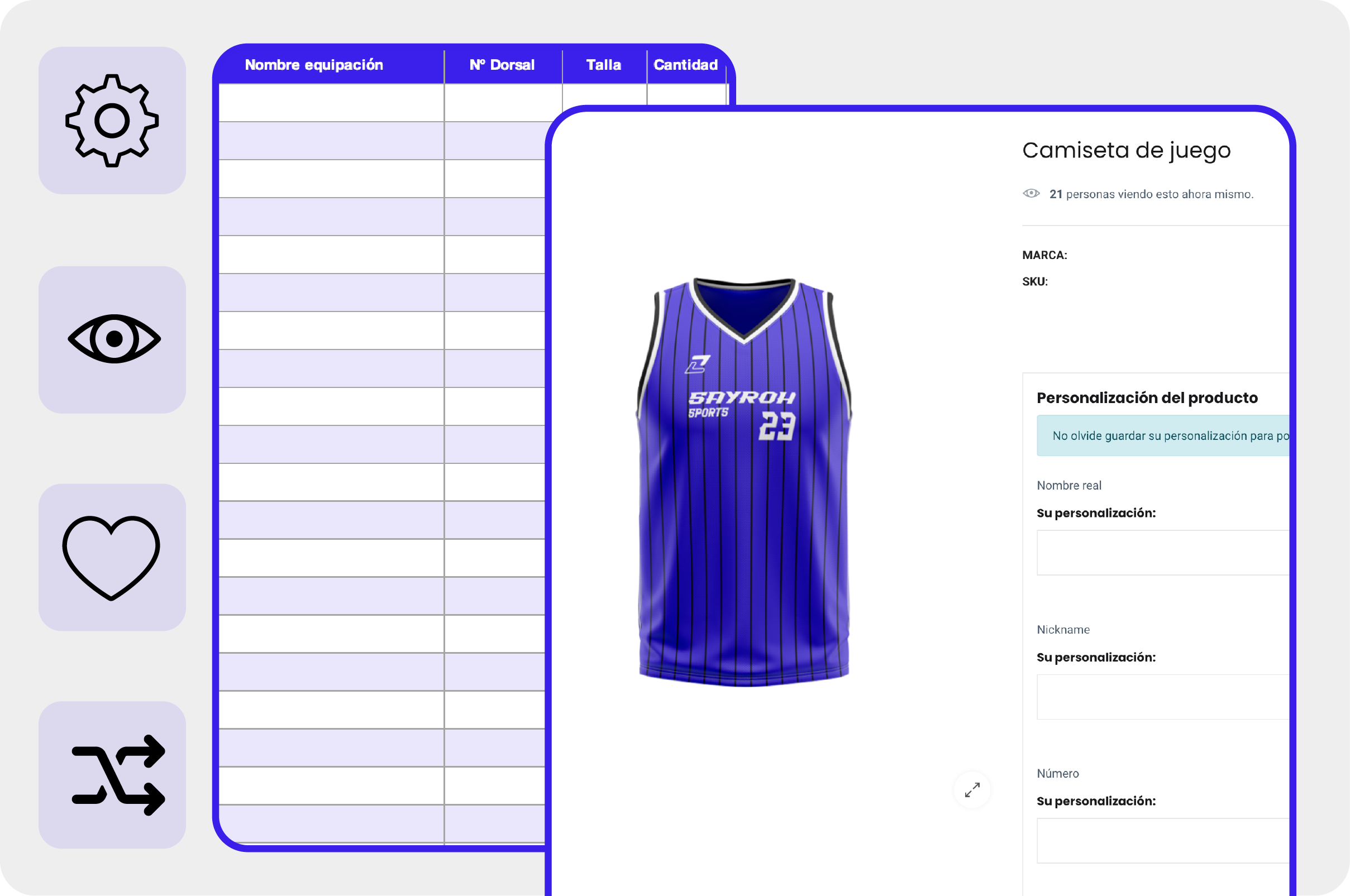
Task: Click the Número label
Action: 1058,773
